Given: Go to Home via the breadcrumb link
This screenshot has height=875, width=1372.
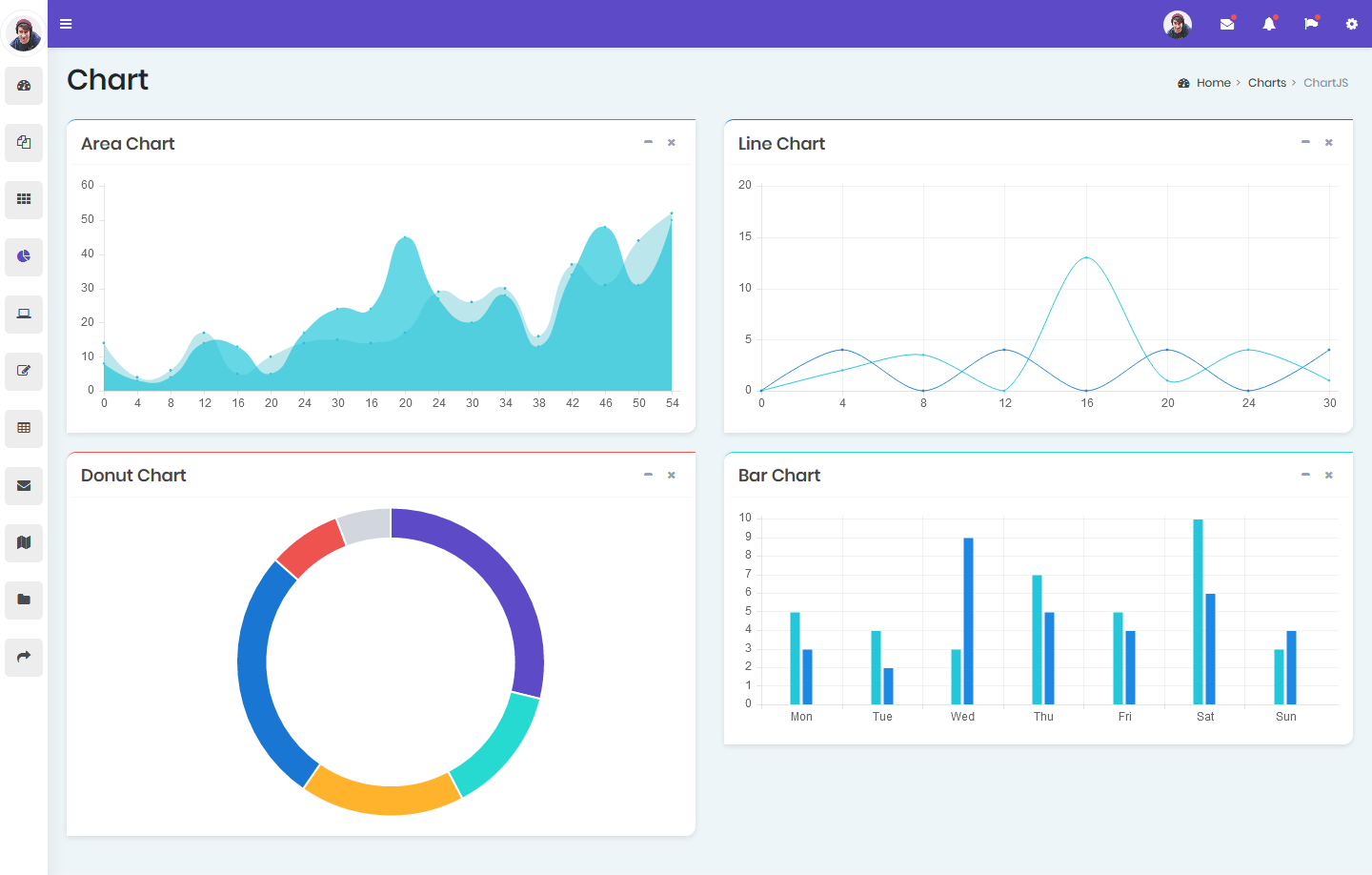Looking at the screenshot, I should click(1212, 82).
